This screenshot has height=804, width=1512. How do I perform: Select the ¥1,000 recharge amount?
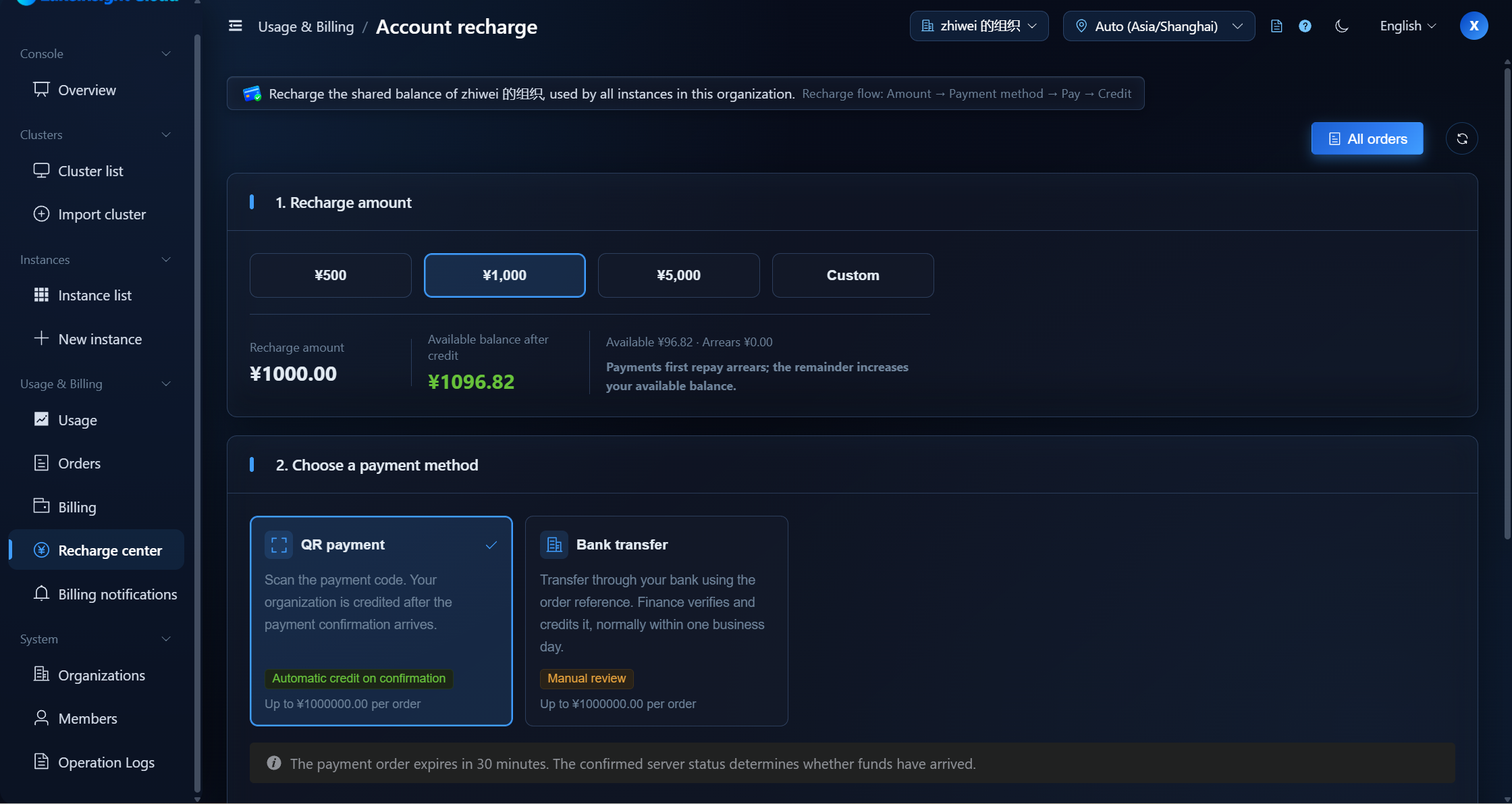[504, 275]
